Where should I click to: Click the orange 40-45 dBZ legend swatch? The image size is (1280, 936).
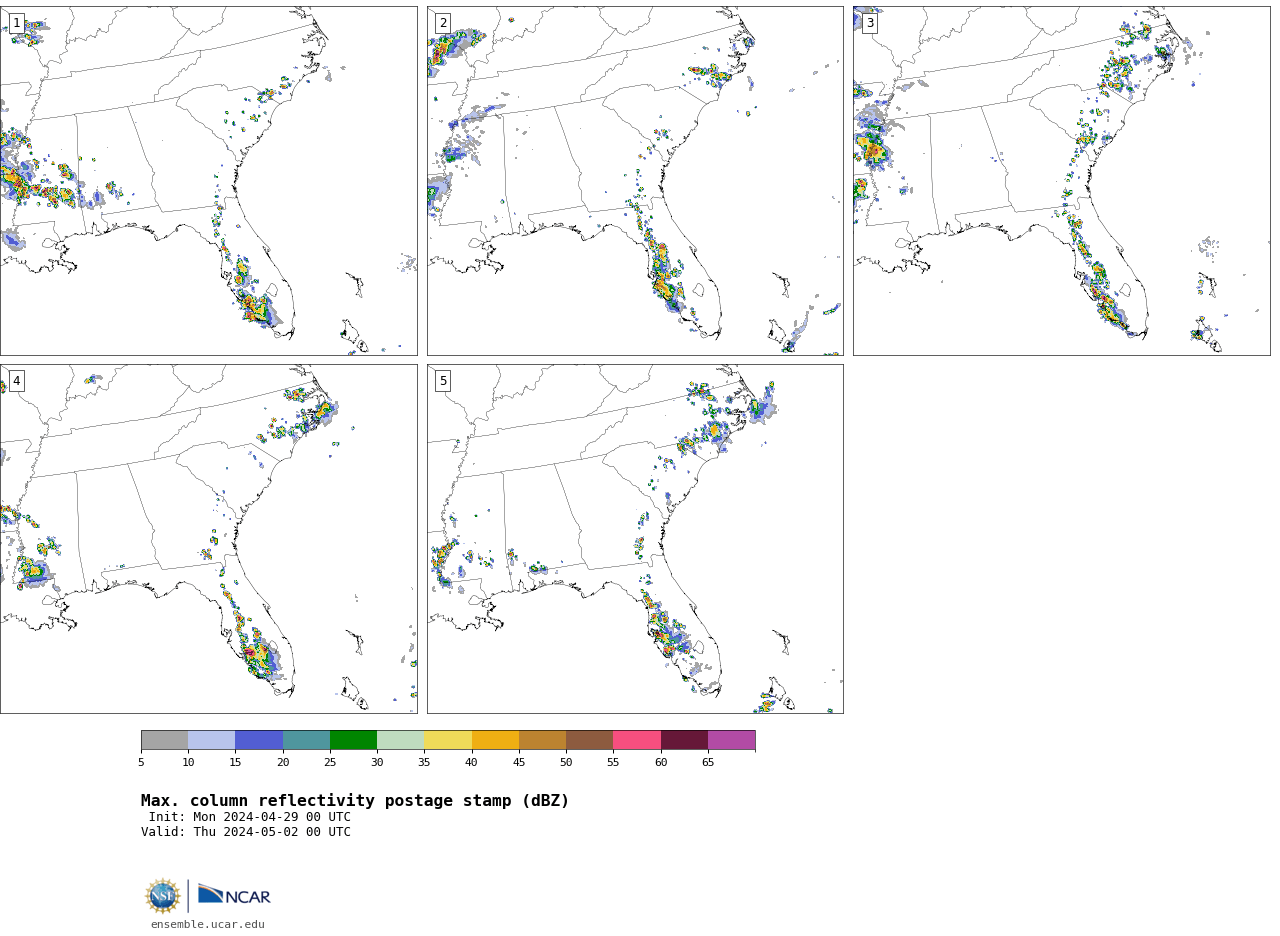[495, 740]
